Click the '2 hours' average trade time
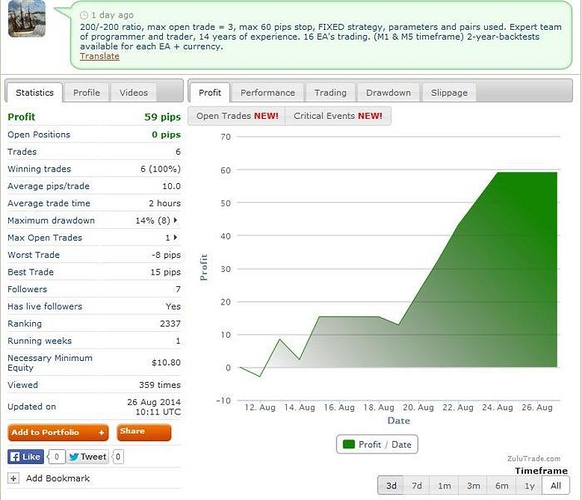 click(165, 203)
